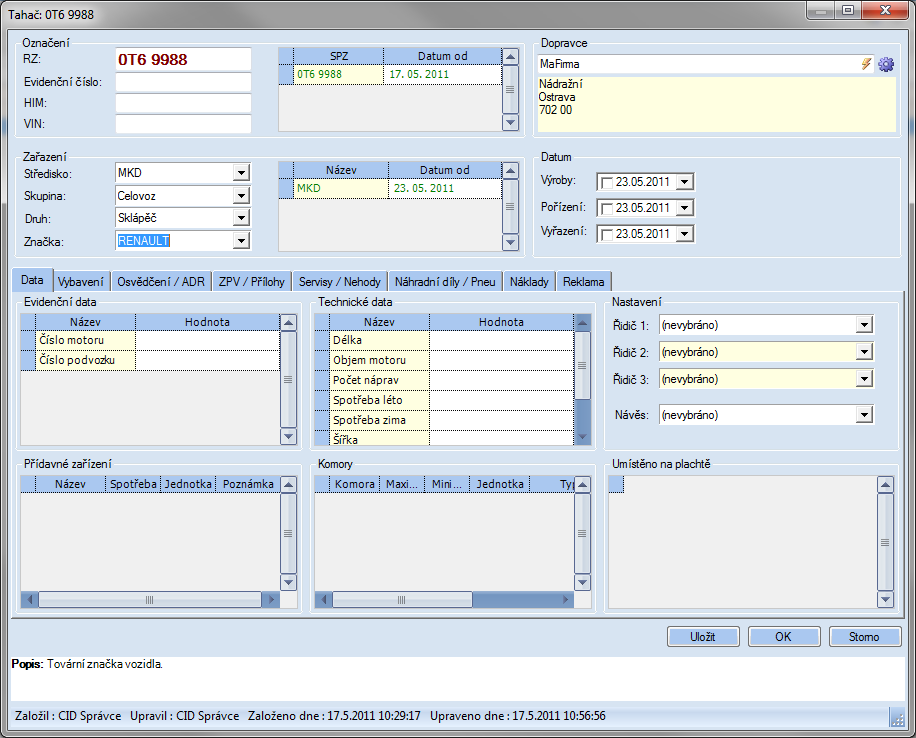916x738 pixels.
Task: Click the right arrow of the Komory horizontal scrollbar
Action: [565, 600]
